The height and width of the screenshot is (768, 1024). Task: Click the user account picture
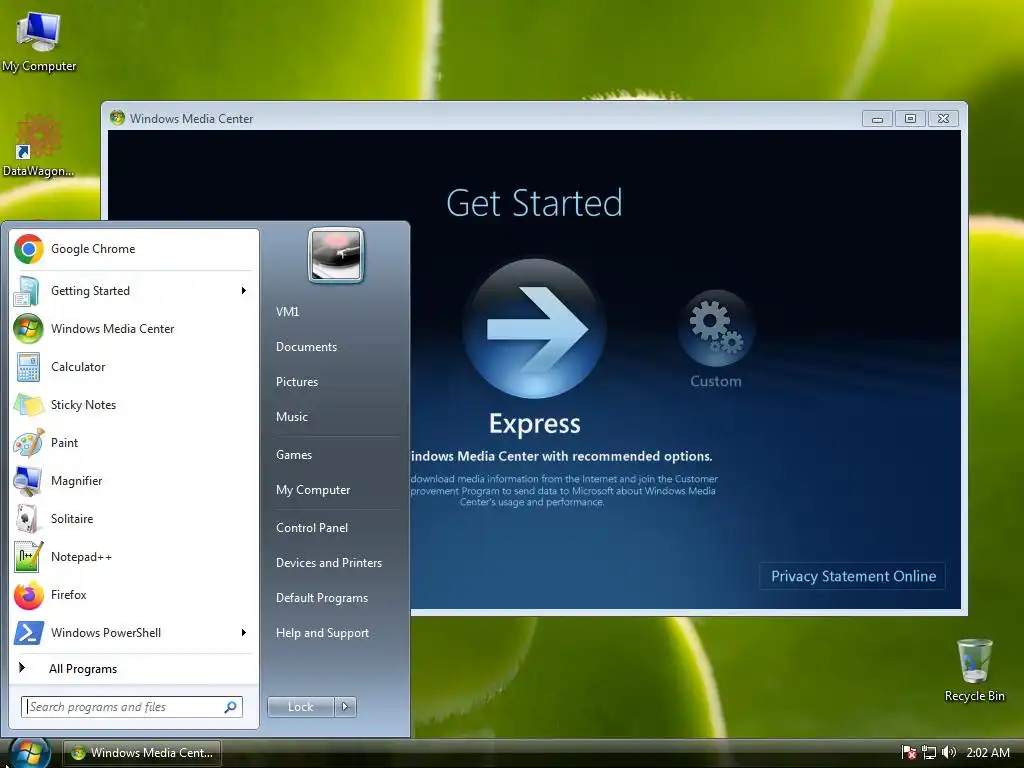(x=336, y=255)
